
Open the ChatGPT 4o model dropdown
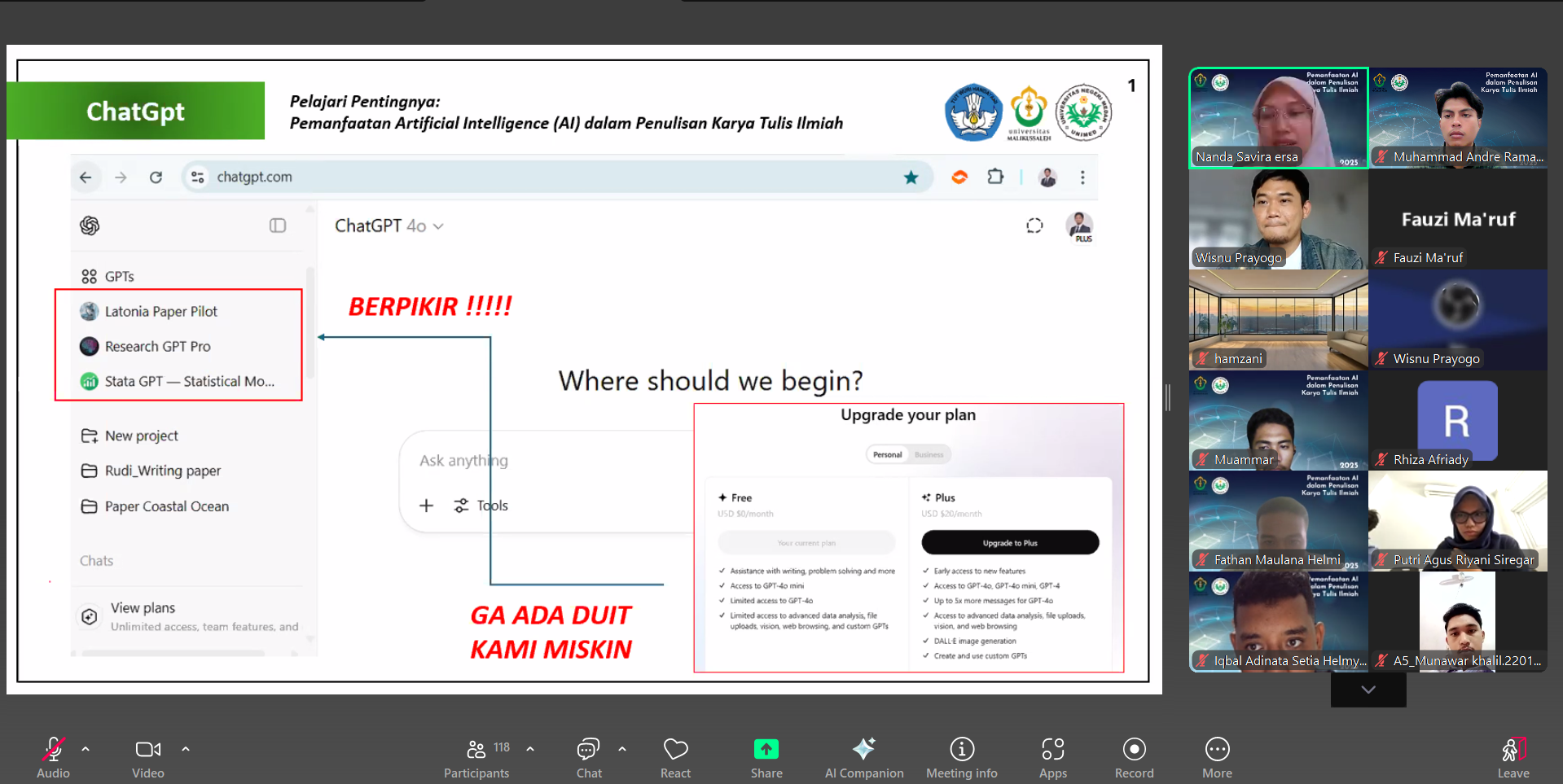(389, 226)
